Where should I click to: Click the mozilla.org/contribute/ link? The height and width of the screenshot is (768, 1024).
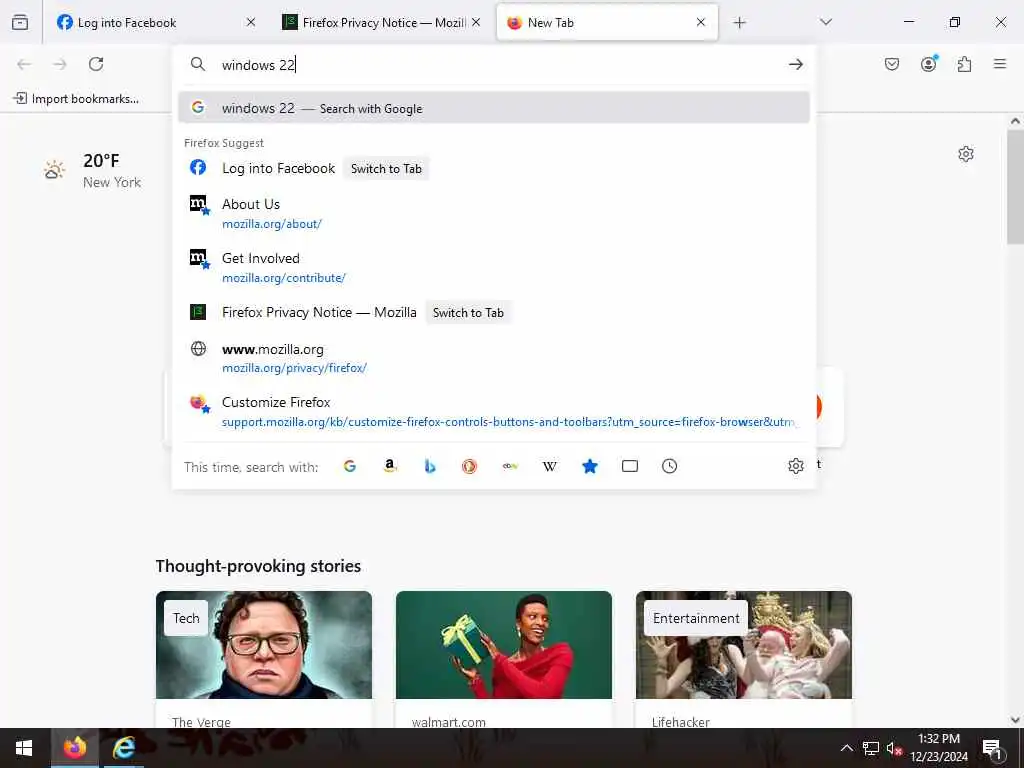283,278
